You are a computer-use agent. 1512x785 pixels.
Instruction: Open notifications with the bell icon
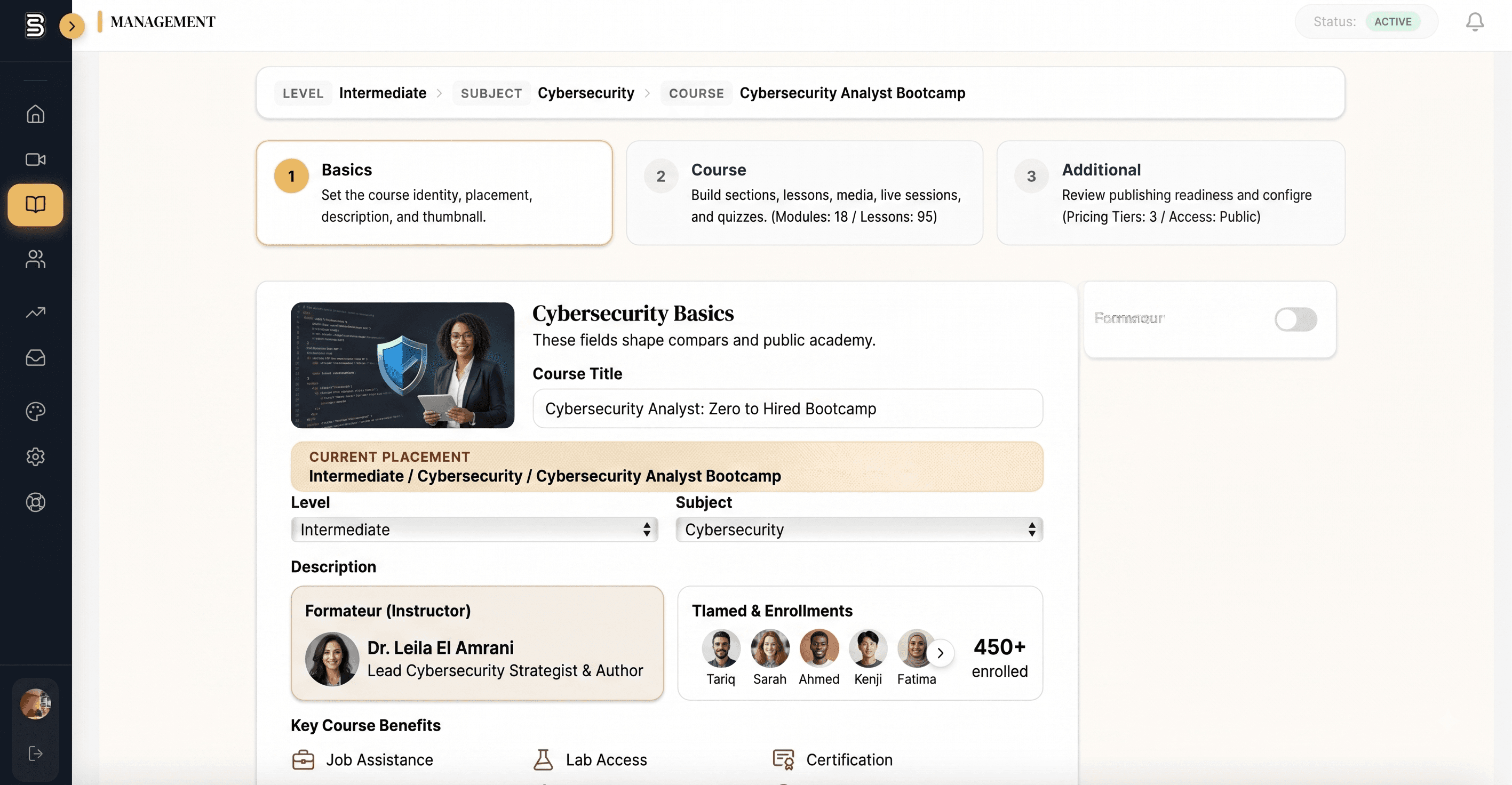coord(1475,22)
